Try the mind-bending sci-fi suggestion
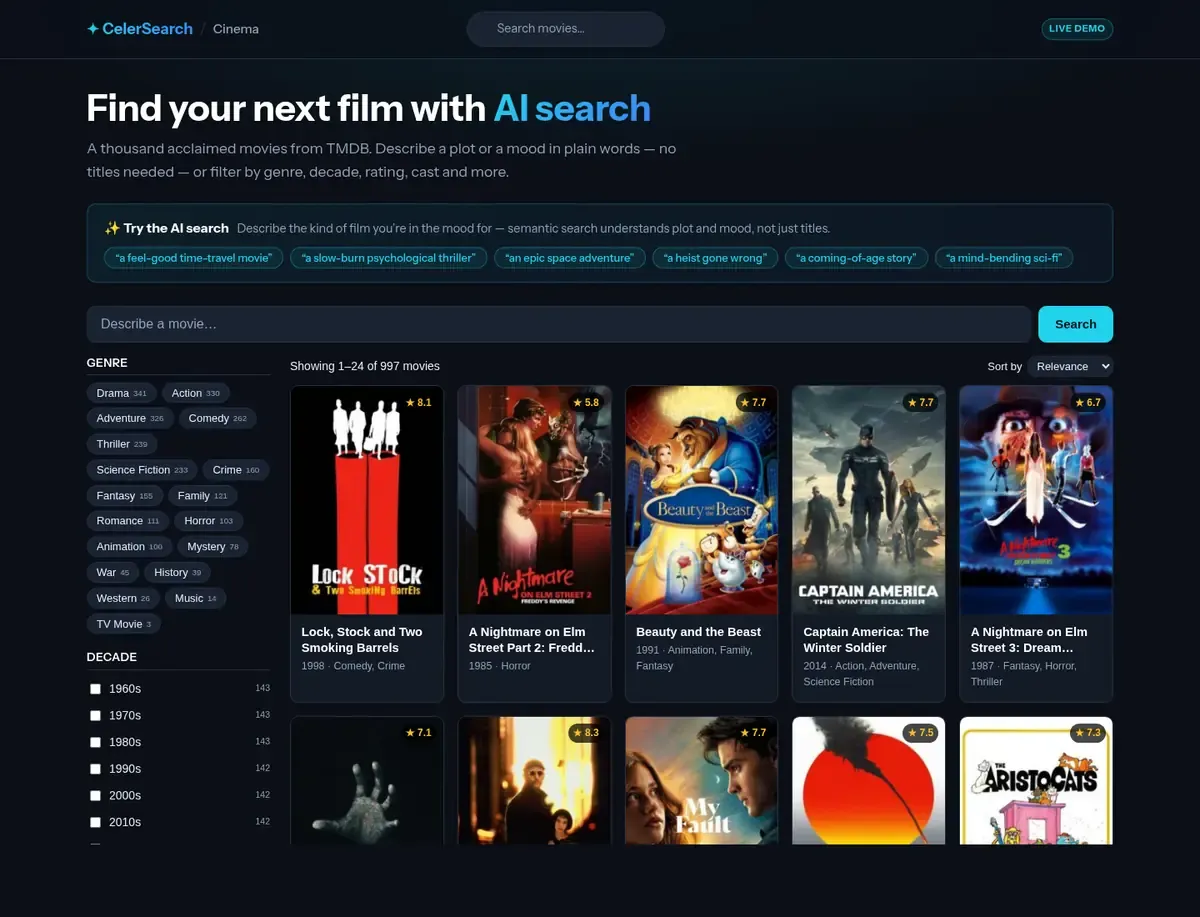 point(1004,258)
